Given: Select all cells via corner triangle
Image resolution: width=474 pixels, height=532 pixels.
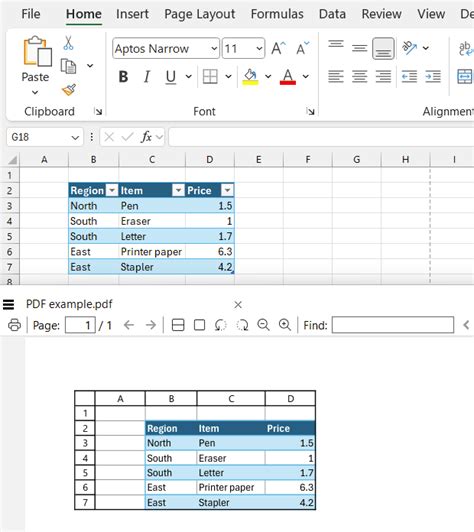Looking at the screenshot, I should coord(13,159).
